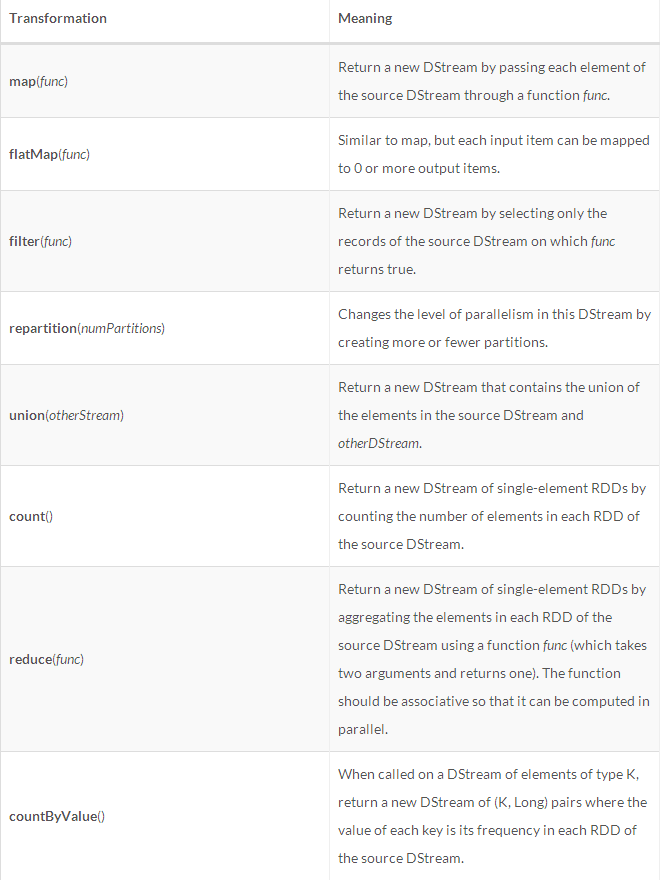Click the reduce description about aggregating elements

click(x=493, y=659)
